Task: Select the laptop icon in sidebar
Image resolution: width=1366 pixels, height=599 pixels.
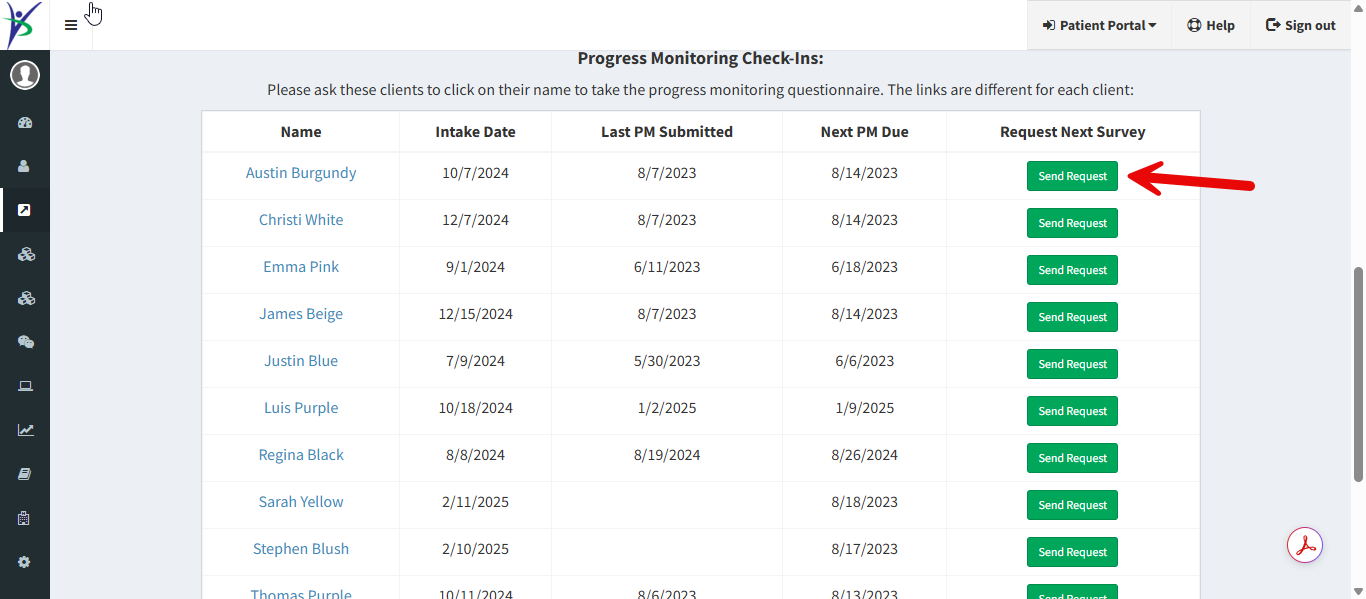Action: (x=25, y=386)
